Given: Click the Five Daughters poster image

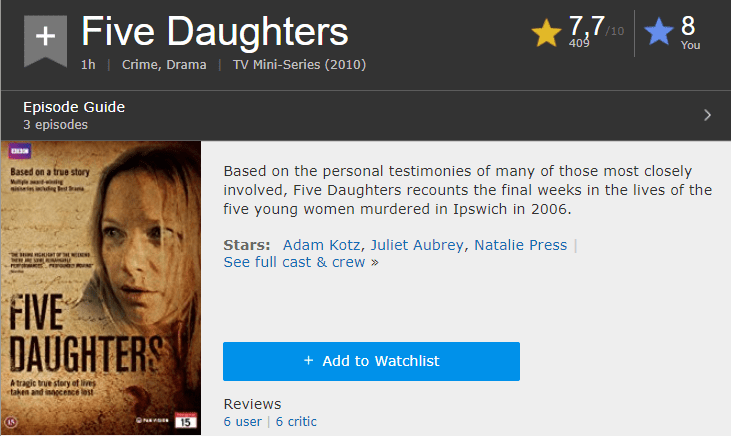Looking at the screenshot, I should [101, 288].
